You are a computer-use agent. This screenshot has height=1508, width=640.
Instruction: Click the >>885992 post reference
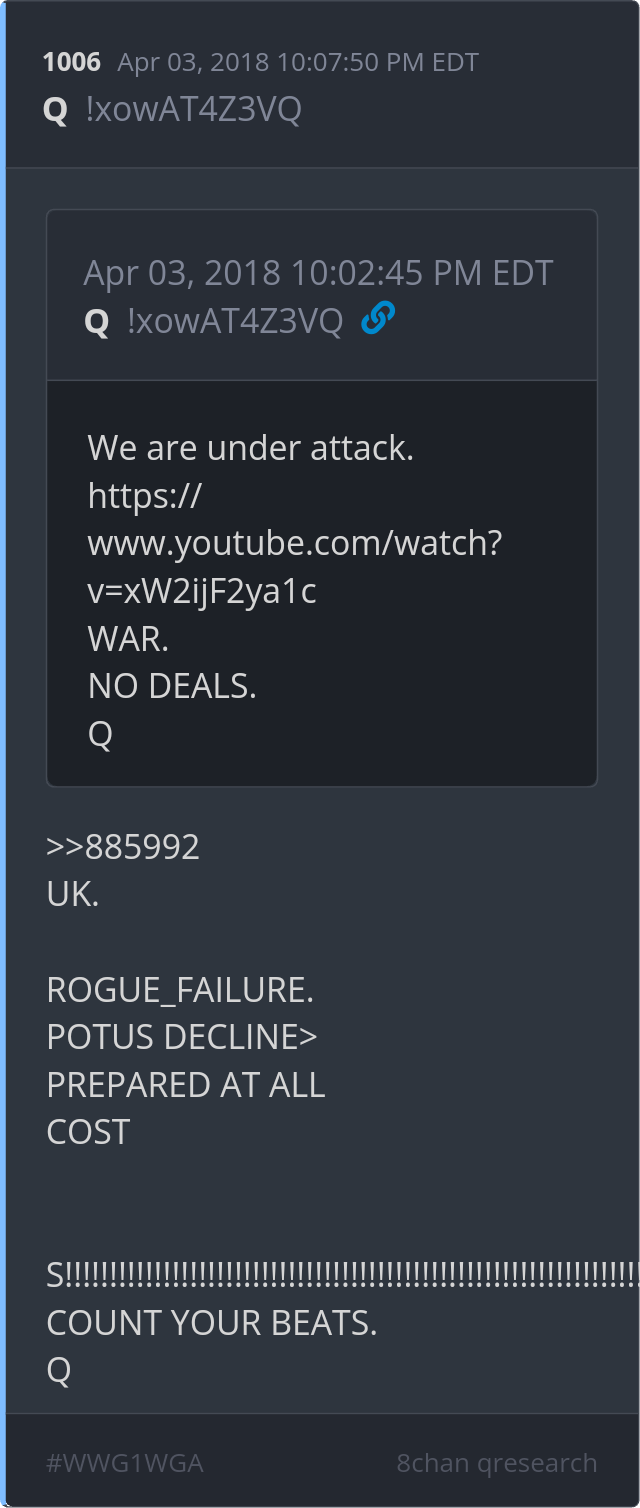point(123,847)
